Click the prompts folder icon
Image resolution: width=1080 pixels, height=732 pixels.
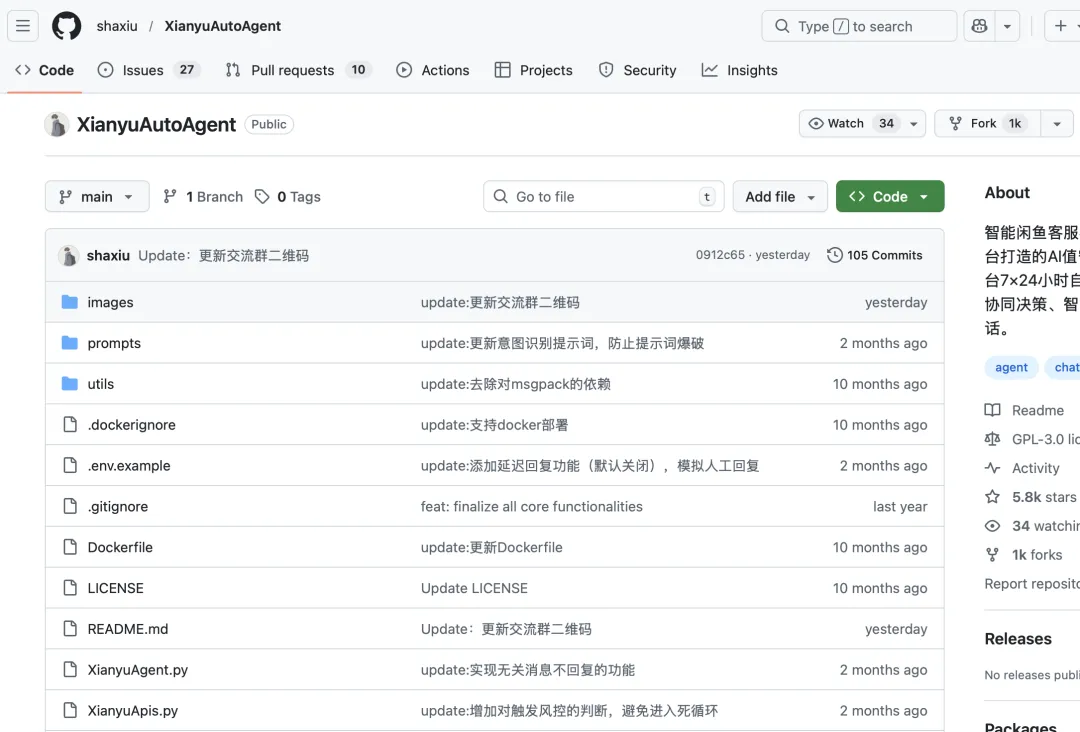click(x=70, y=342)
